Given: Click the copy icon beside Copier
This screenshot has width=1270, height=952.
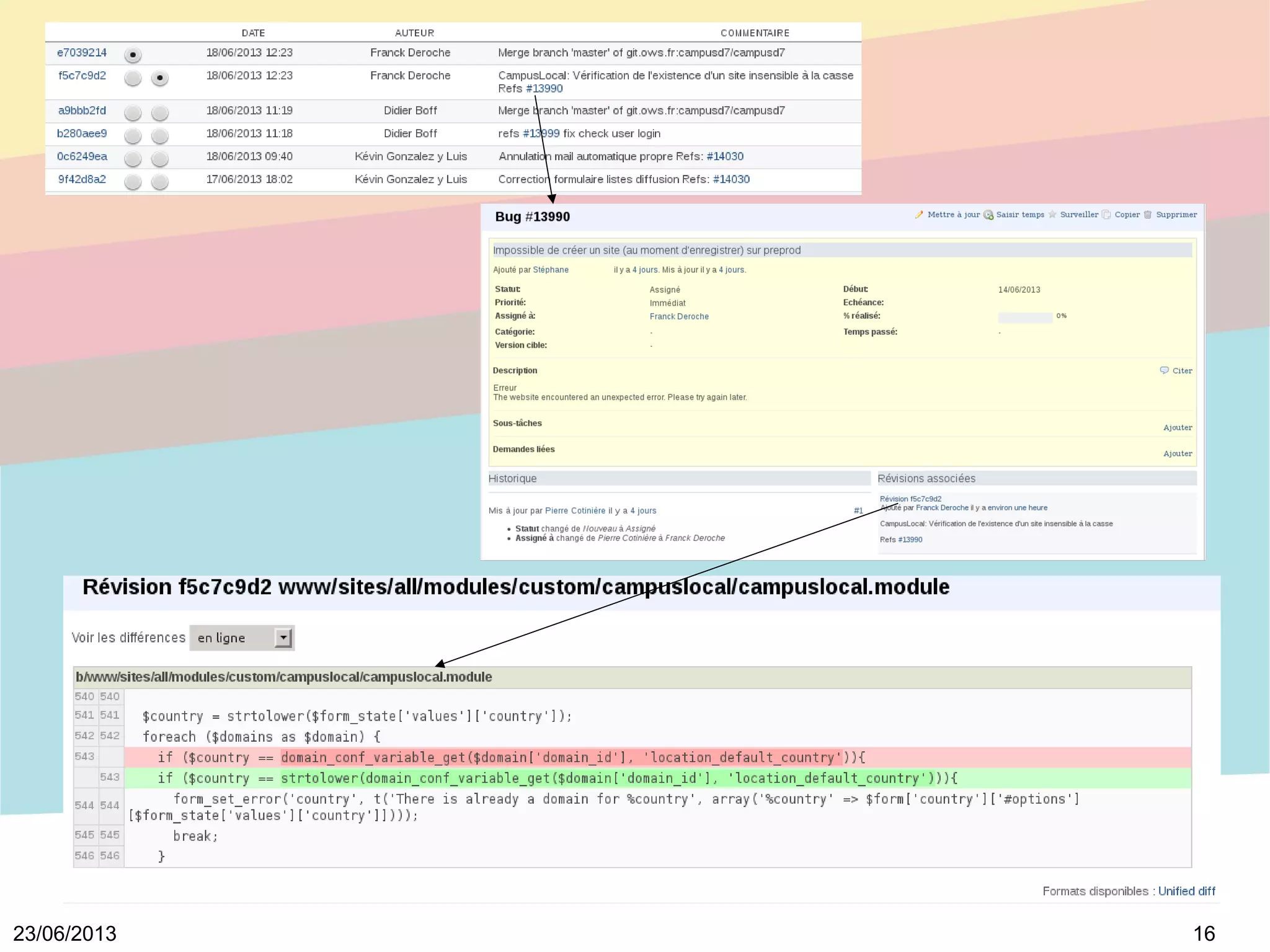Looking at the screenshot, I should point(1106,215).
